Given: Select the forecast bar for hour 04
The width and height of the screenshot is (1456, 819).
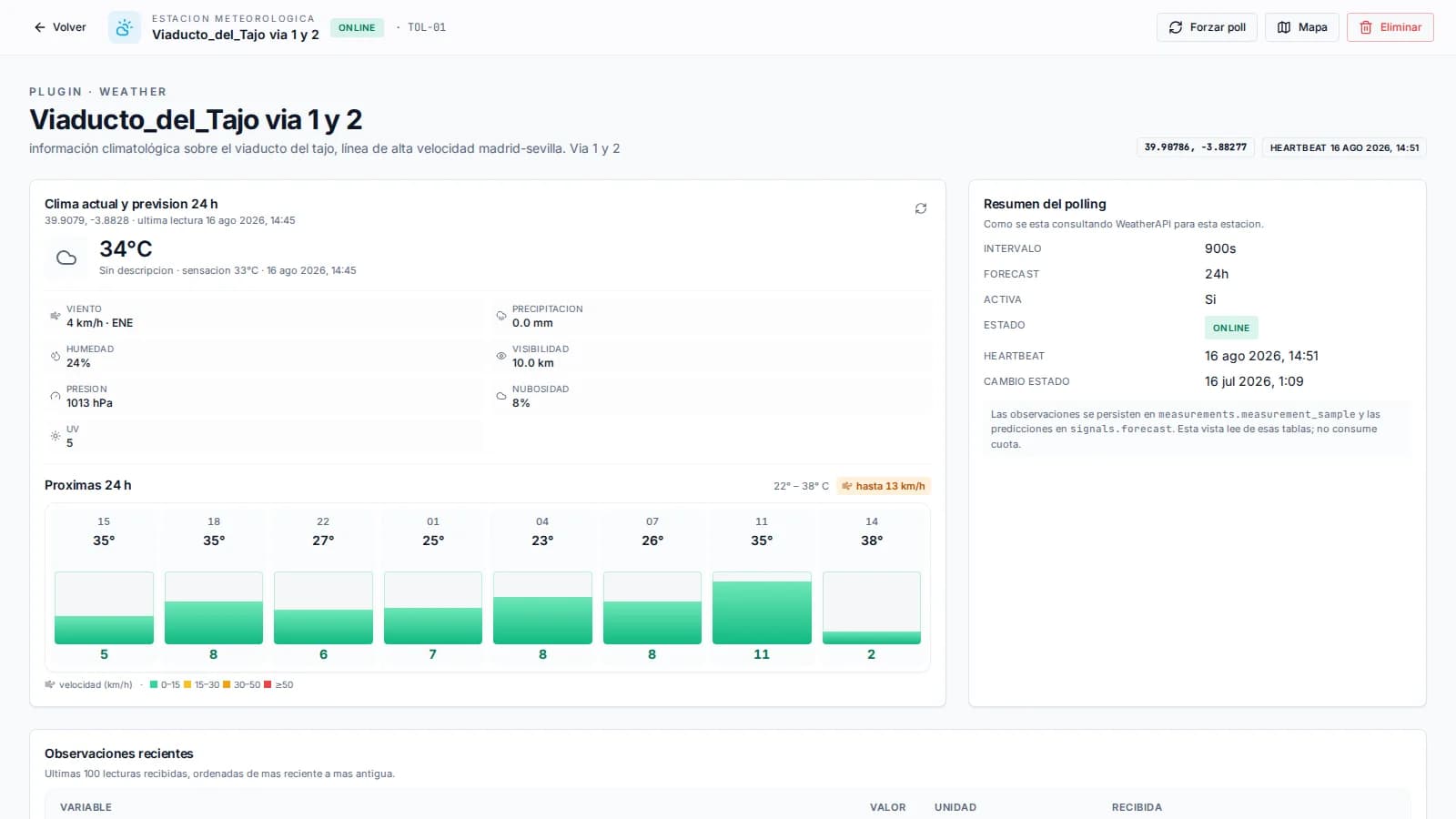Looking at the screenshot, I should coord(542,608).
